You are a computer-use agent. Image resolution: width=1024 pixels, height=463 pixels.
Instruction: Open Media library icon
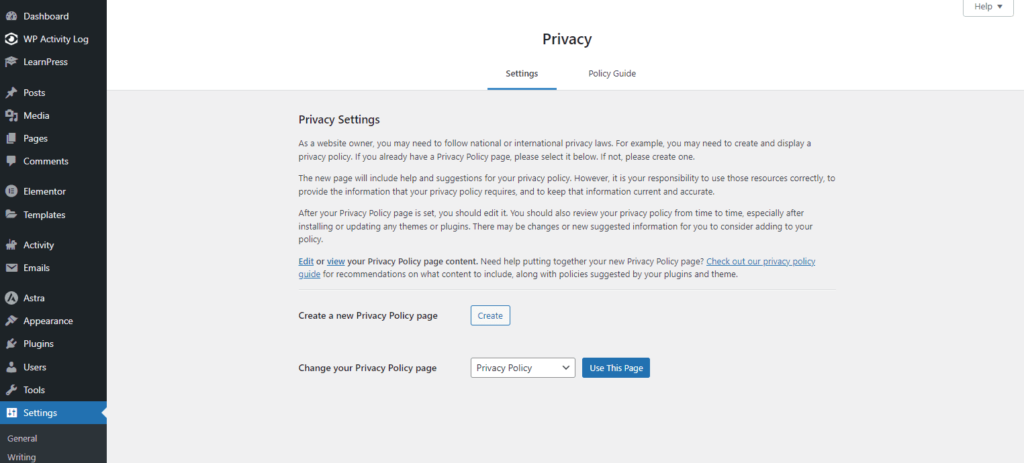click(x=11, y=116)
